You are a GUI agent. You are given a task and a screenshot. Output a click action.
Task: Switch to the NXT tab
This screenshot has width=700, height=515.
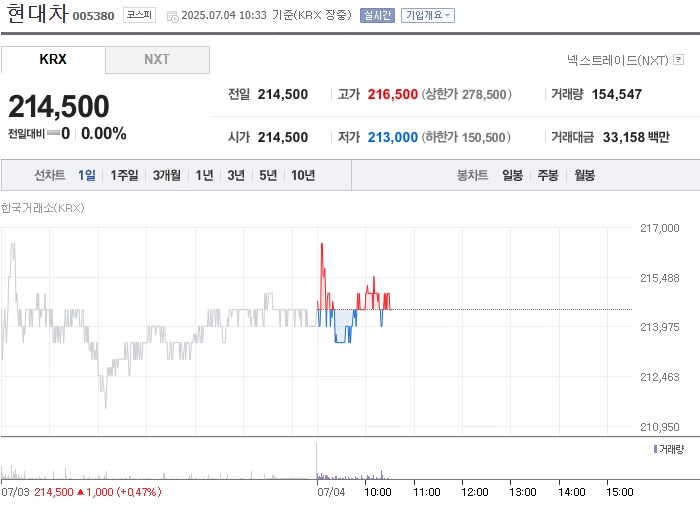coord(157,59)
